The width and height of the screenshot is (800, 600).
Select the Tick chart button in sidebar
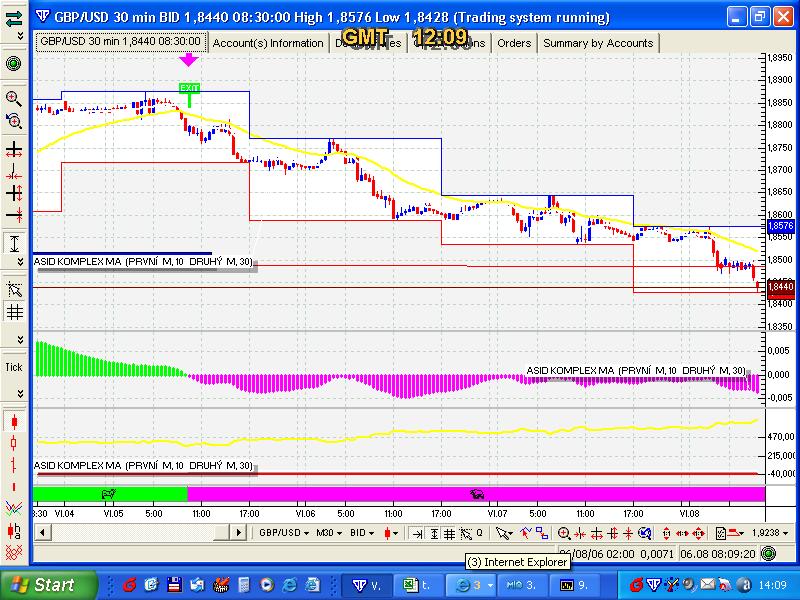pyautogui.click(x=14, y=367)
